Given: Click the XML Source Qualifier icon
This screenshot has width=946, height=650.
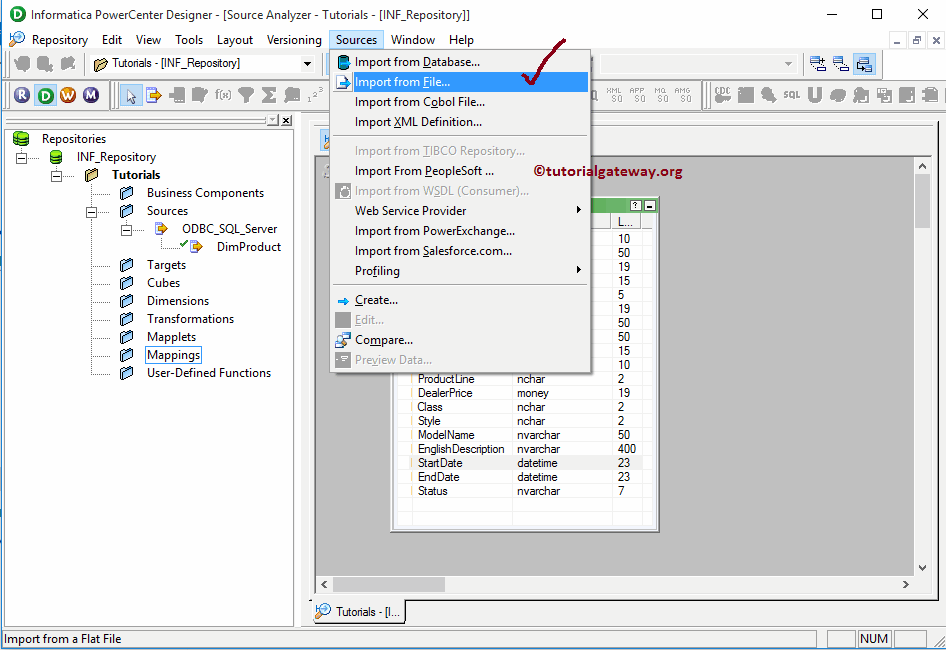Looking at the screenshot, I should coord(615,95).
